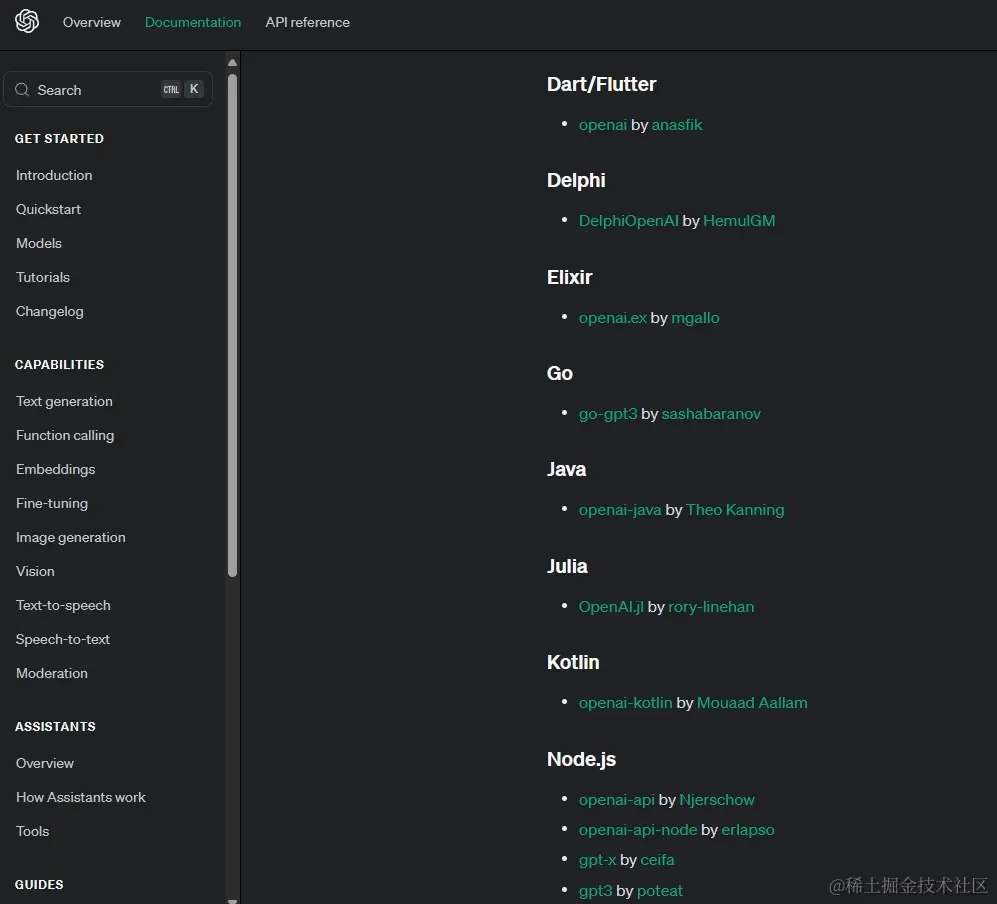Open the openai-kotlin library link

tap(625, 702)
